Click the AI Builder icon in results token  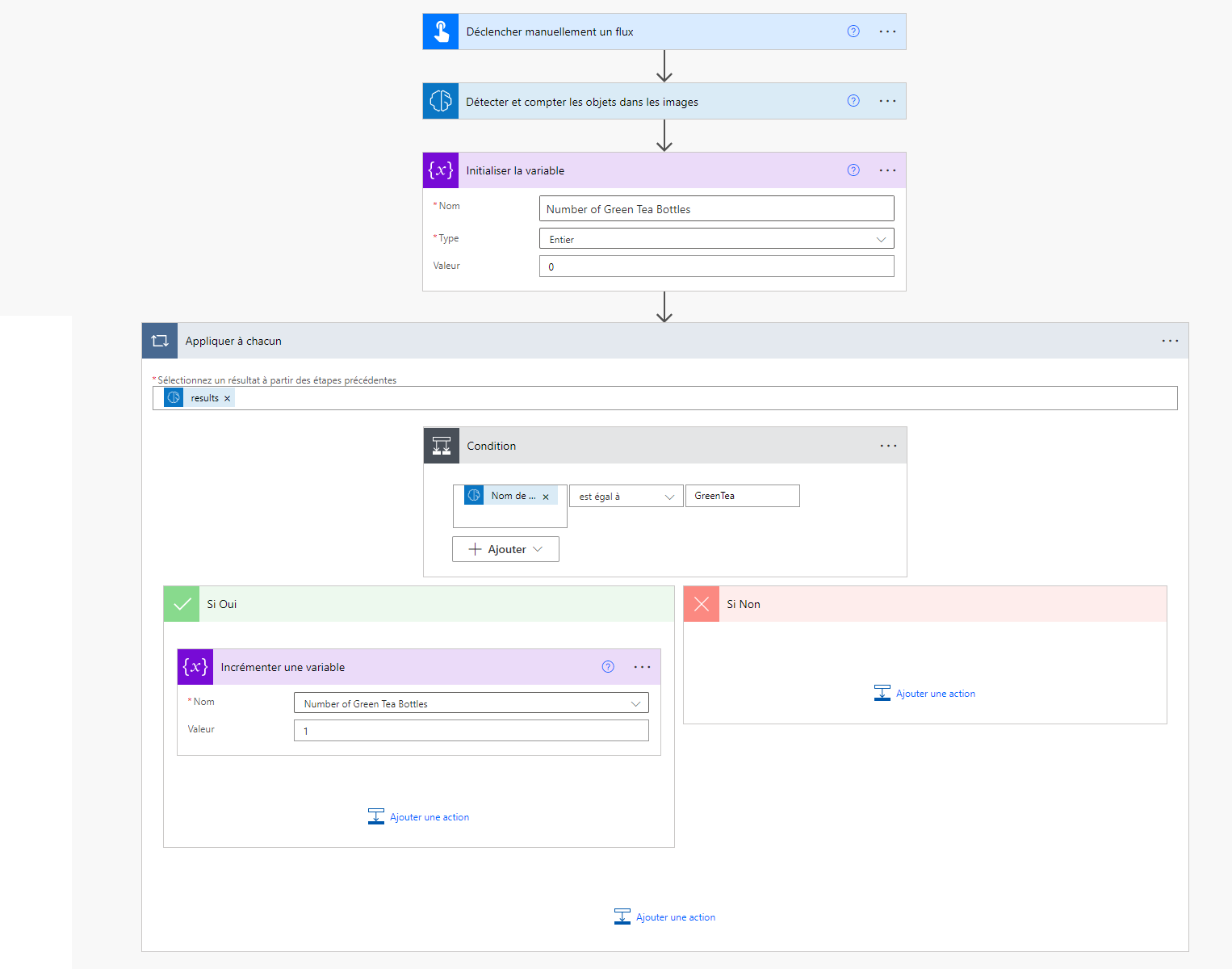click(174, 397)
